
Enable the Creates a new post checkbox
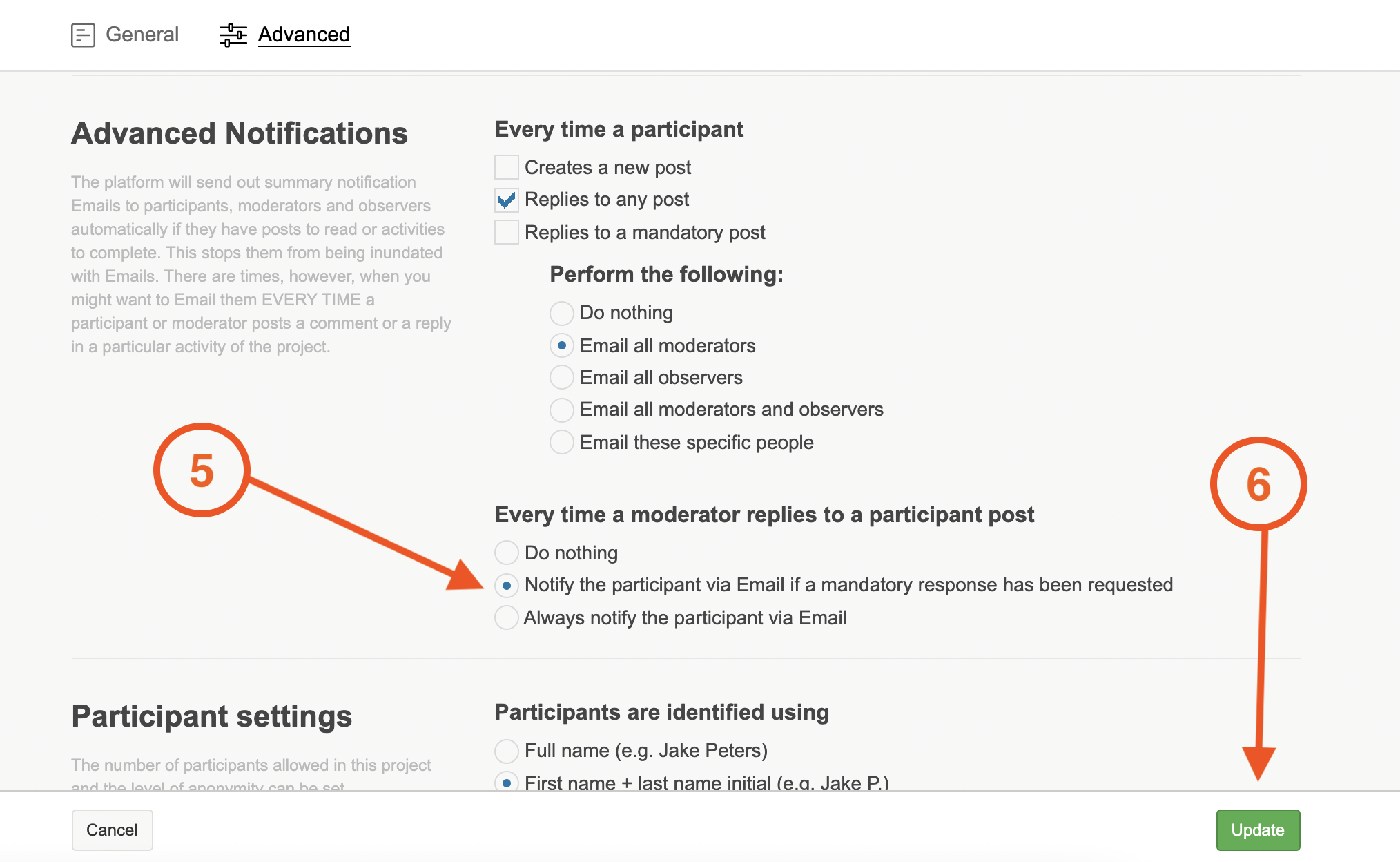pos(507,167)
